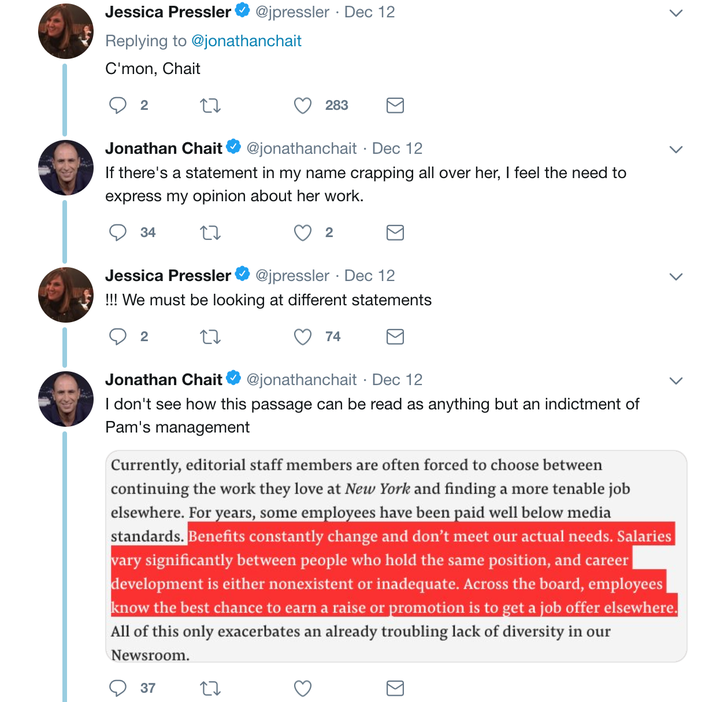Reply to Jessica Pressler's "C'mon, Chait" tweet
The image size is (720, 702).
coord(118,105)
